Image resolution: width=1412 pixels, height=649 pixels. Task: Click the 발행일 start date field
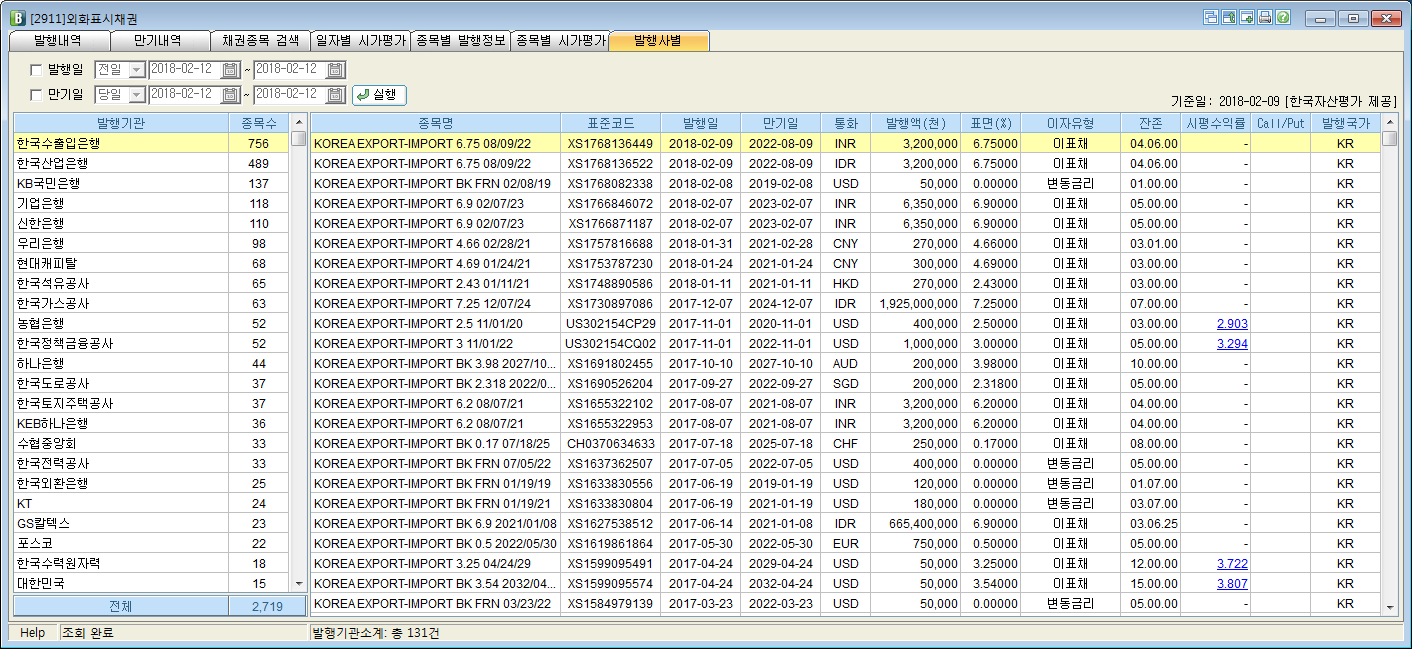pos(185,69)
